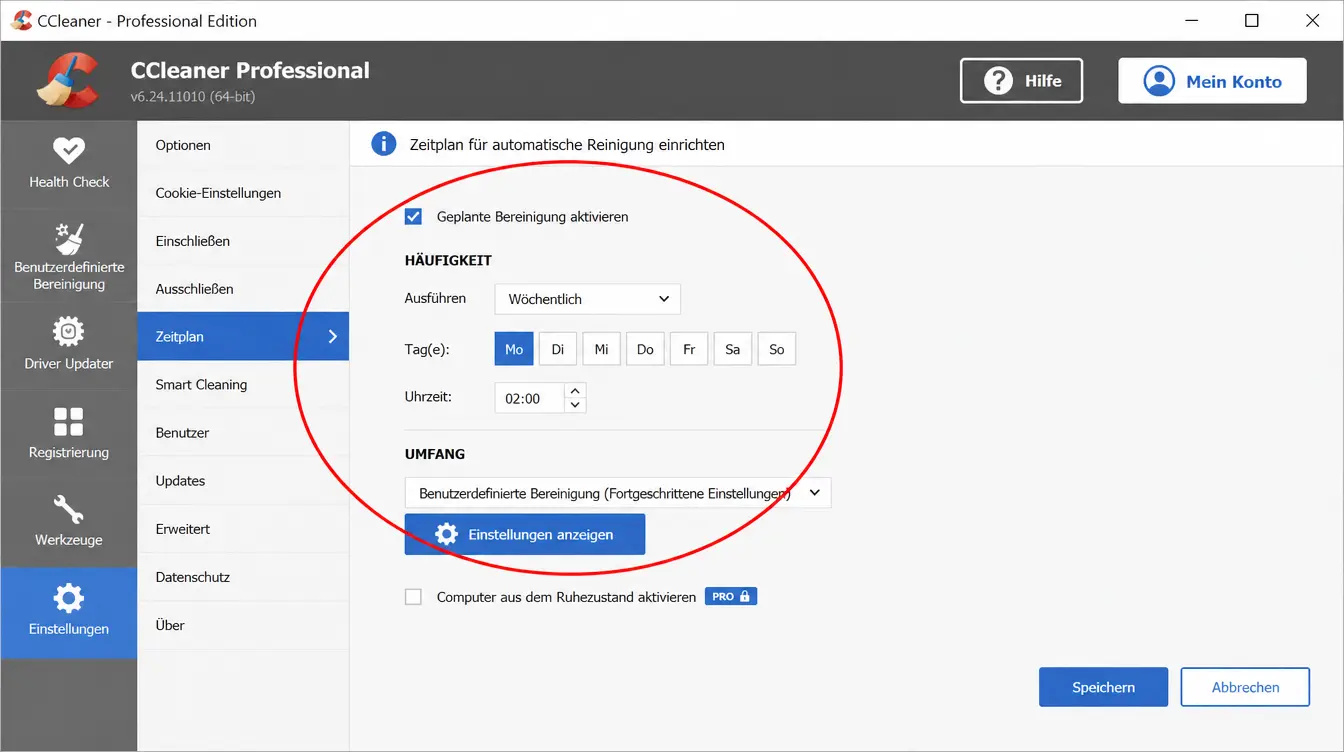Image resolution: width=1344 pixels, height=752 pixels.
Task: Select Ausschließen menu item
Action: (243, 289)
